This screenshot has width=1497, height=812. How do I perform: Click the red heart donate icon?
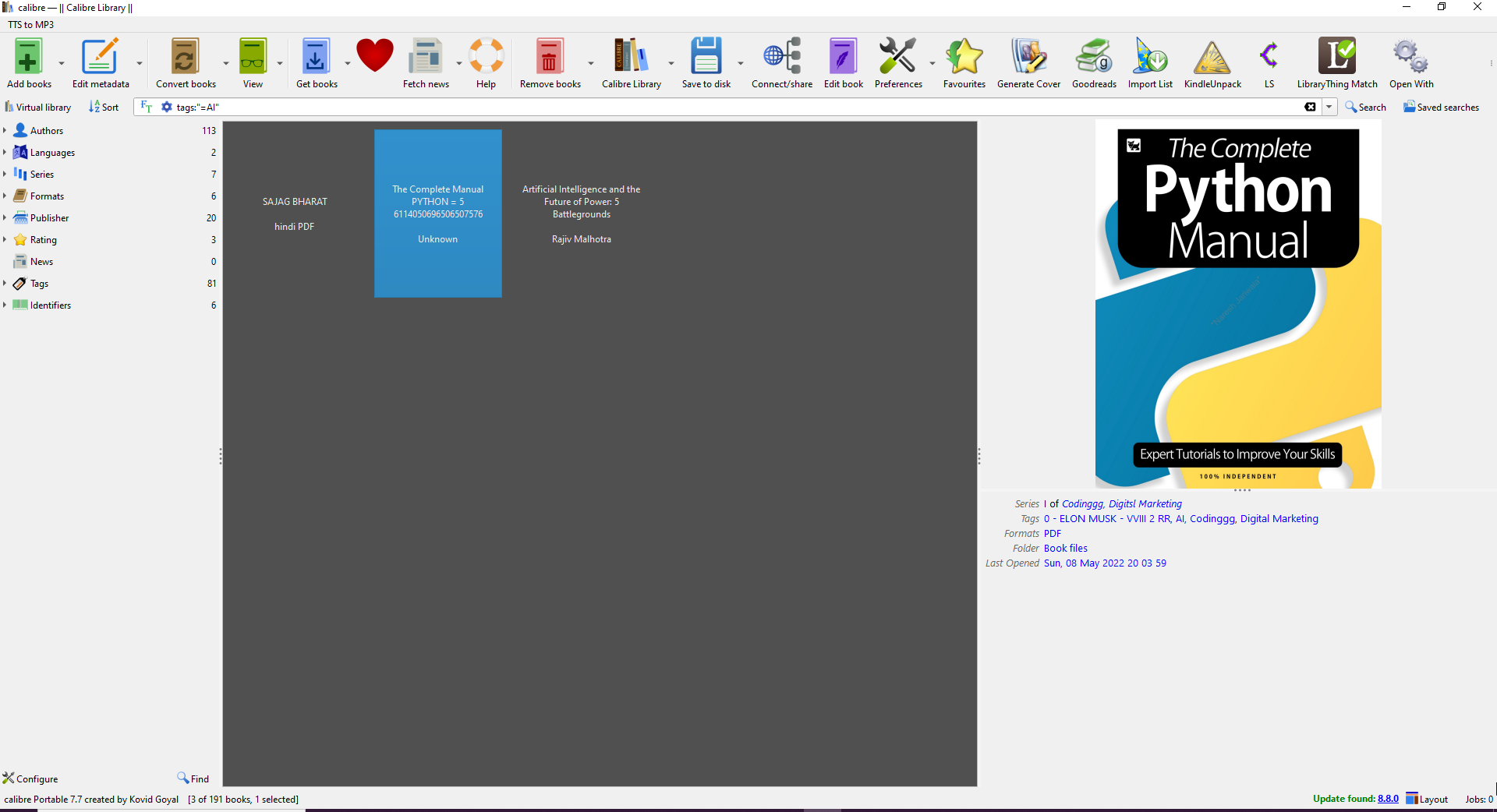pyautogui.click(x=375, y=56)
